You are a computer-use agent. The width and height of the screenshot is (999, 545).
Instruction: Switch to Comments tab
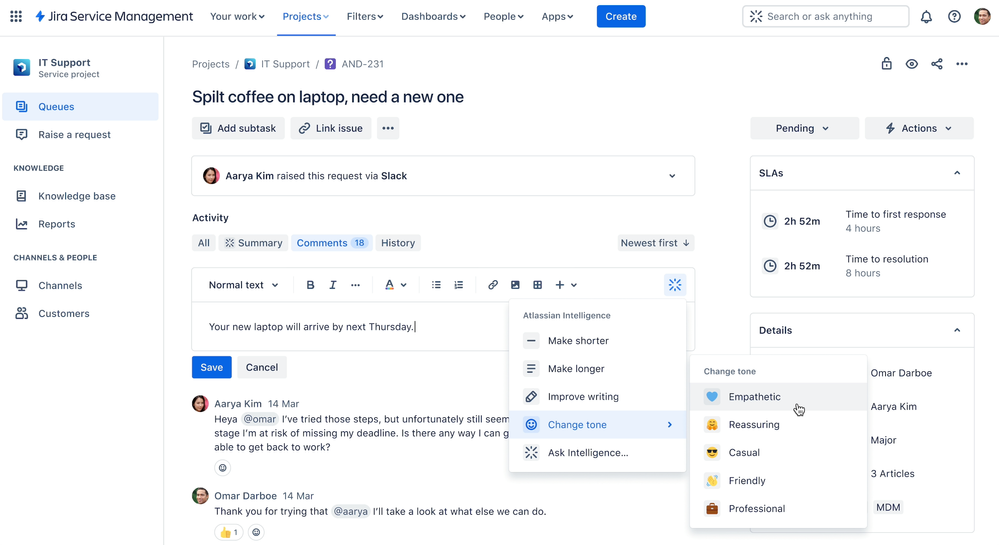[331, 243]
